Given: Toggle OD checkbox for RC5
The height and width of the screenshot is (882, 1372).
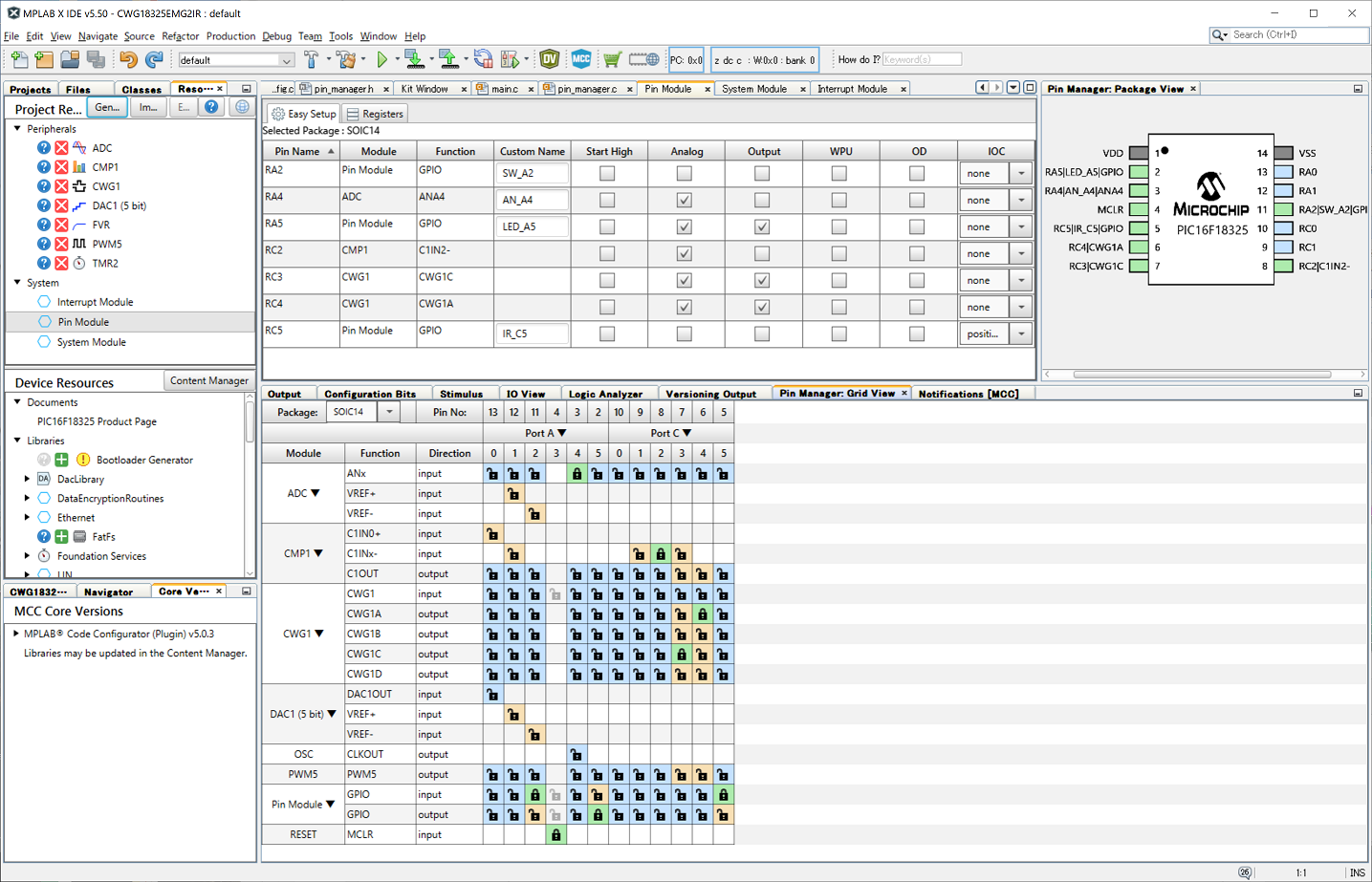Looking at the screenshot, I should (917, 333).
